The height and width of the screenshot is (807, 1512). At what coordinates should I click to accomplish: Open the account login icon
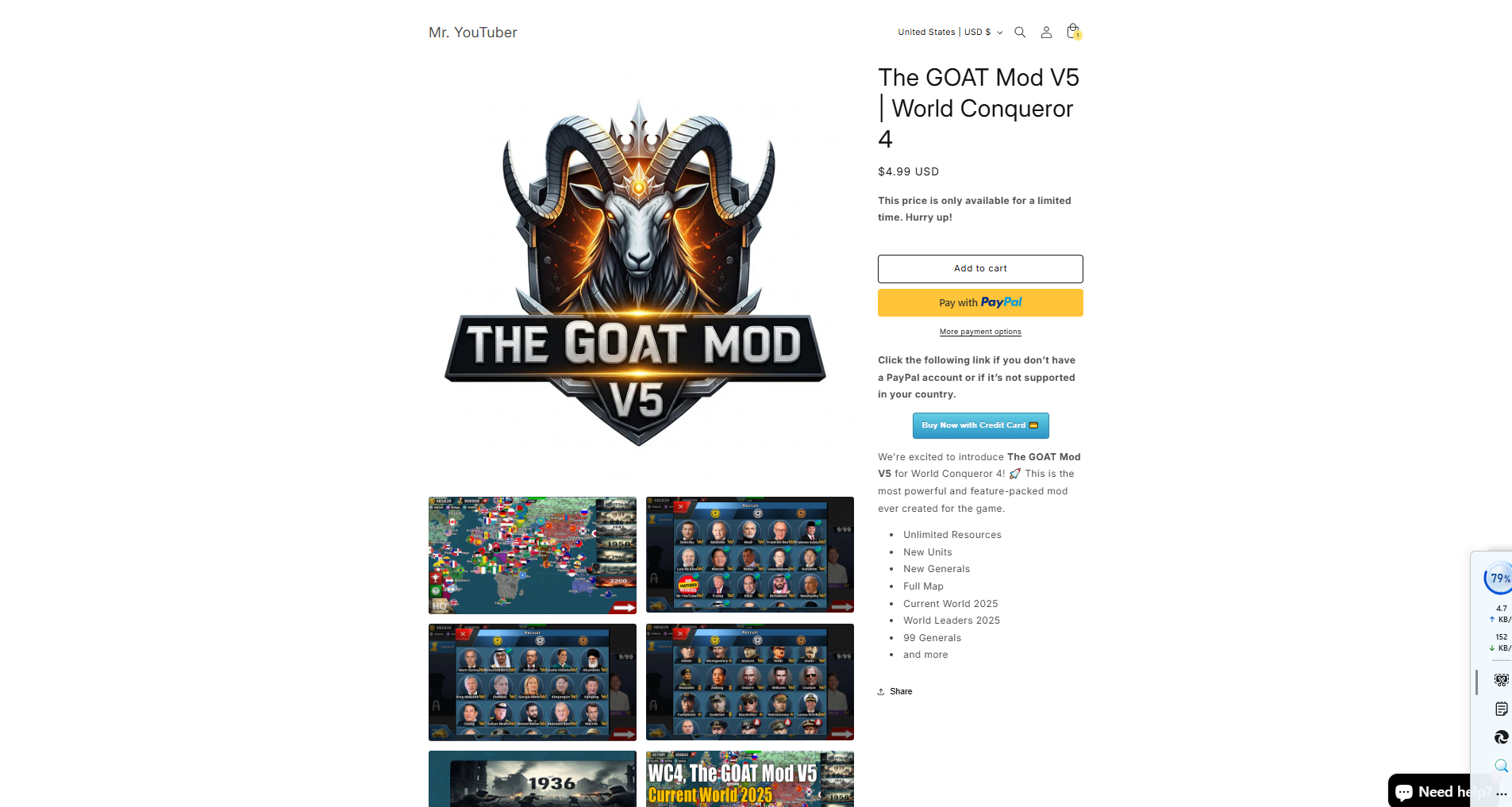tap(1046, 33)
